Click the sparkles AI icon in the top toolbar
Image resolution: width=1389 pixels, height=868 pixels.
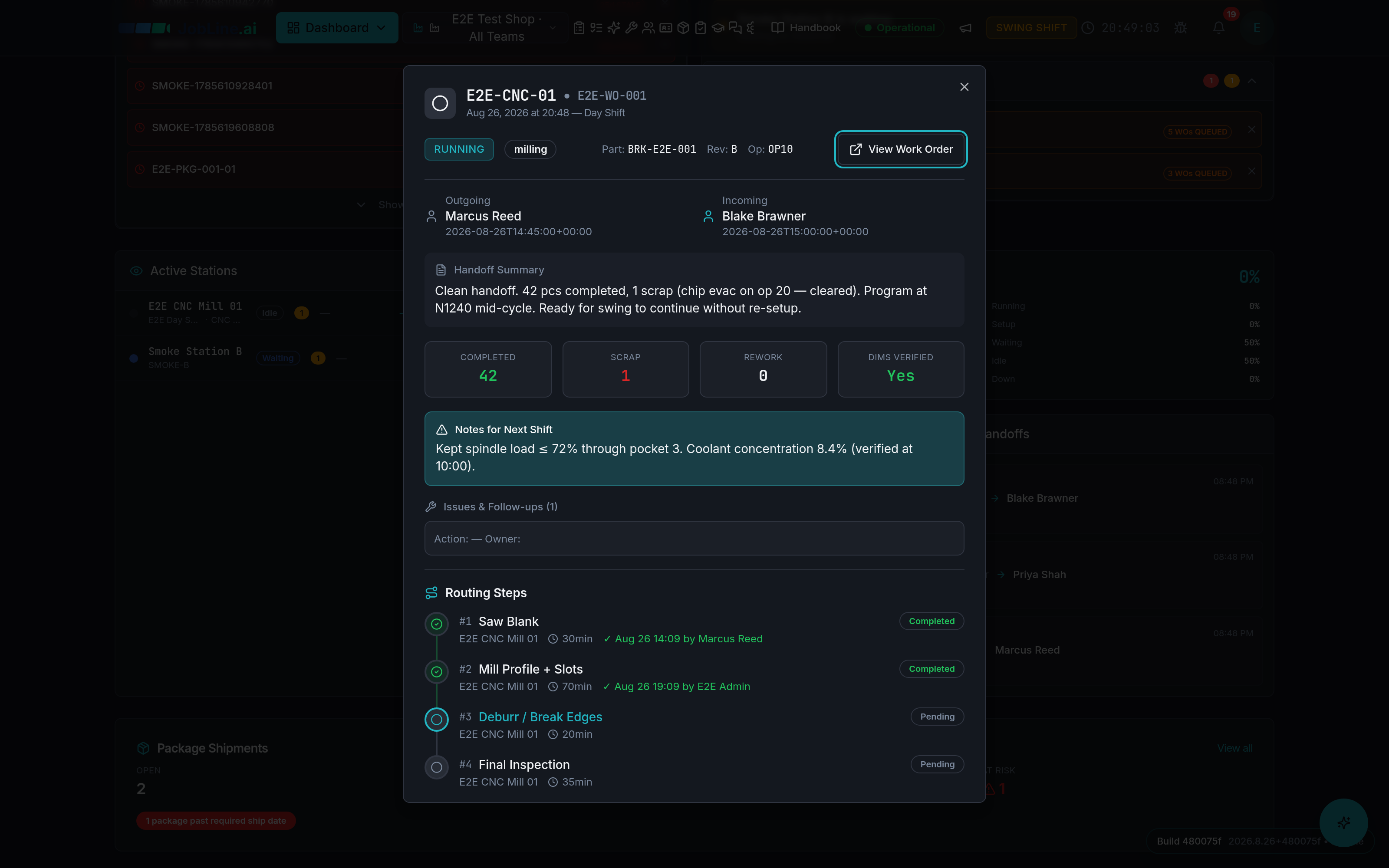pyautogui.click(x=614, y=27)
